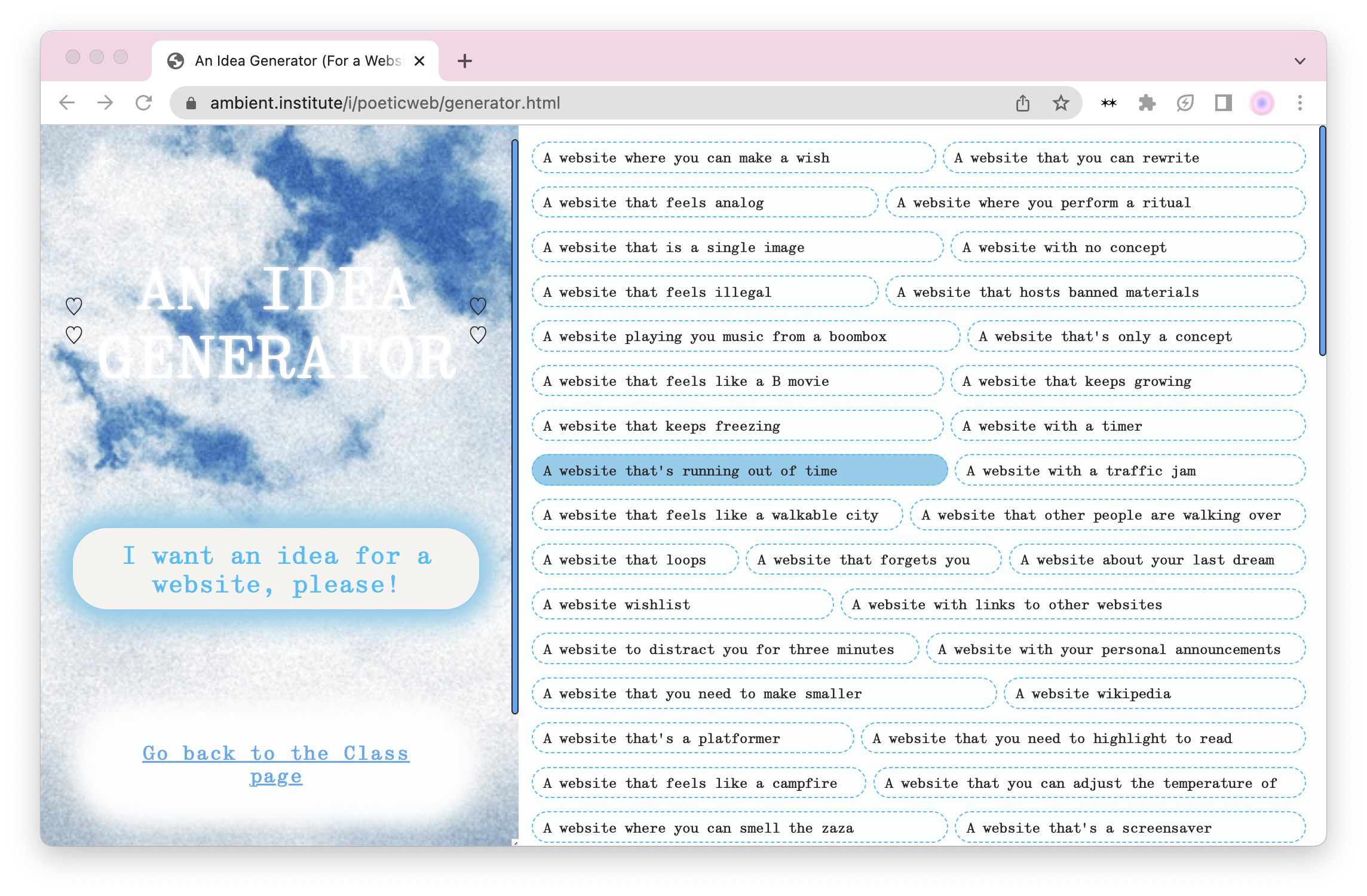Click the left panel's scrollbar handle
The height and width of the screenshot is (896, 1367).
514,426
